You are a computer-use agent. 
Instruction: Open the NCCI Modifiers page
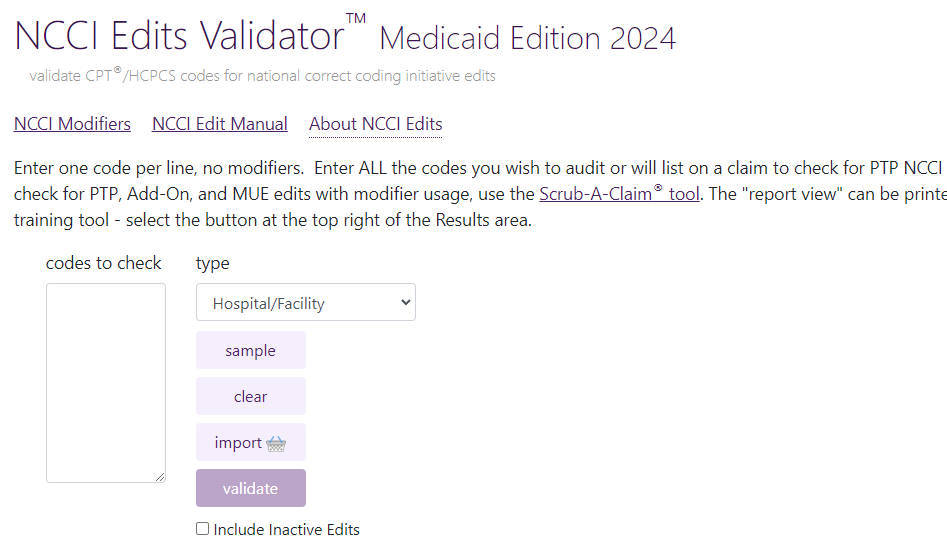pos(72,124)
